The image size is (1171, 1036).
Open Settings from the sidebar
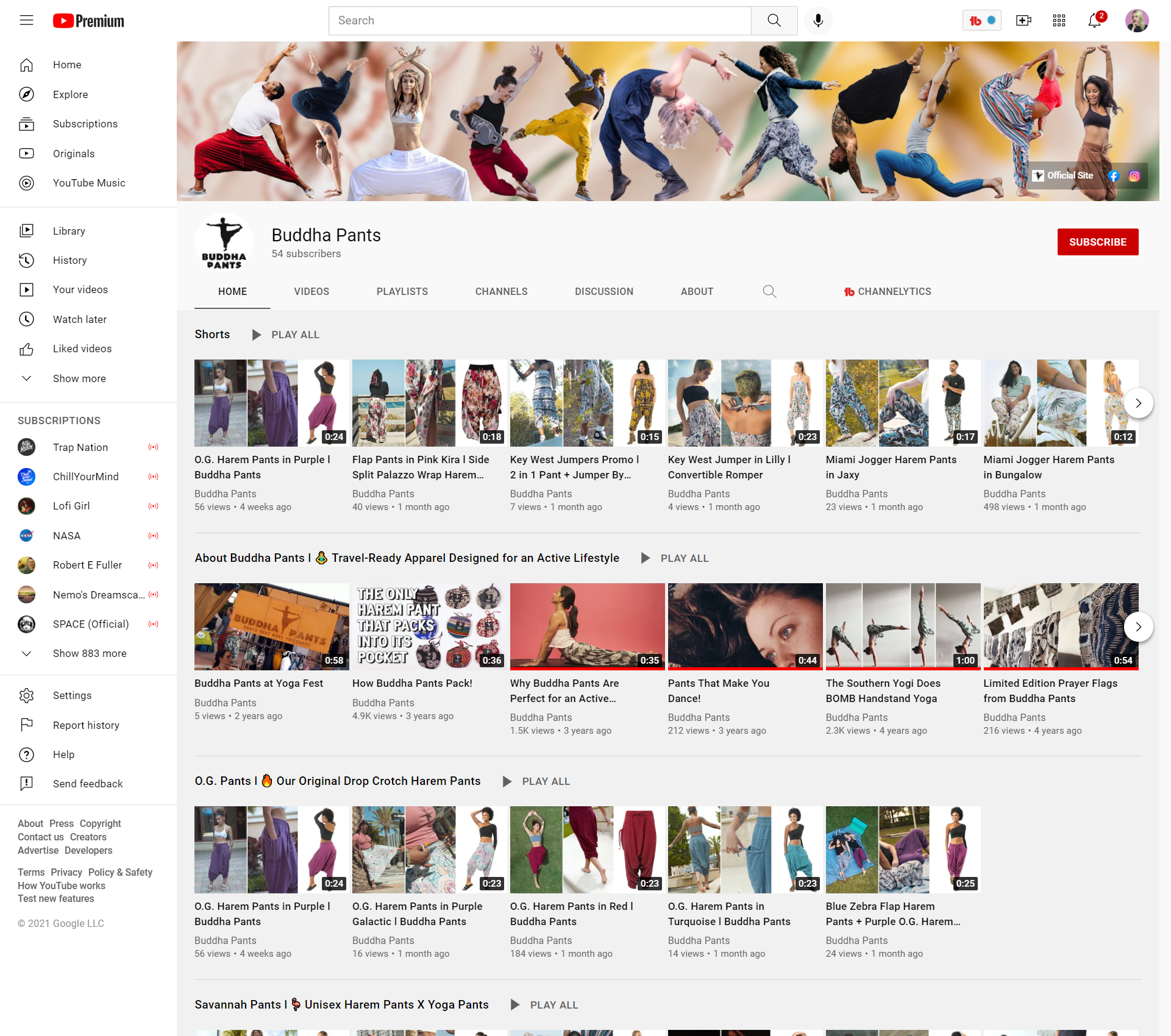pos(88,695)
